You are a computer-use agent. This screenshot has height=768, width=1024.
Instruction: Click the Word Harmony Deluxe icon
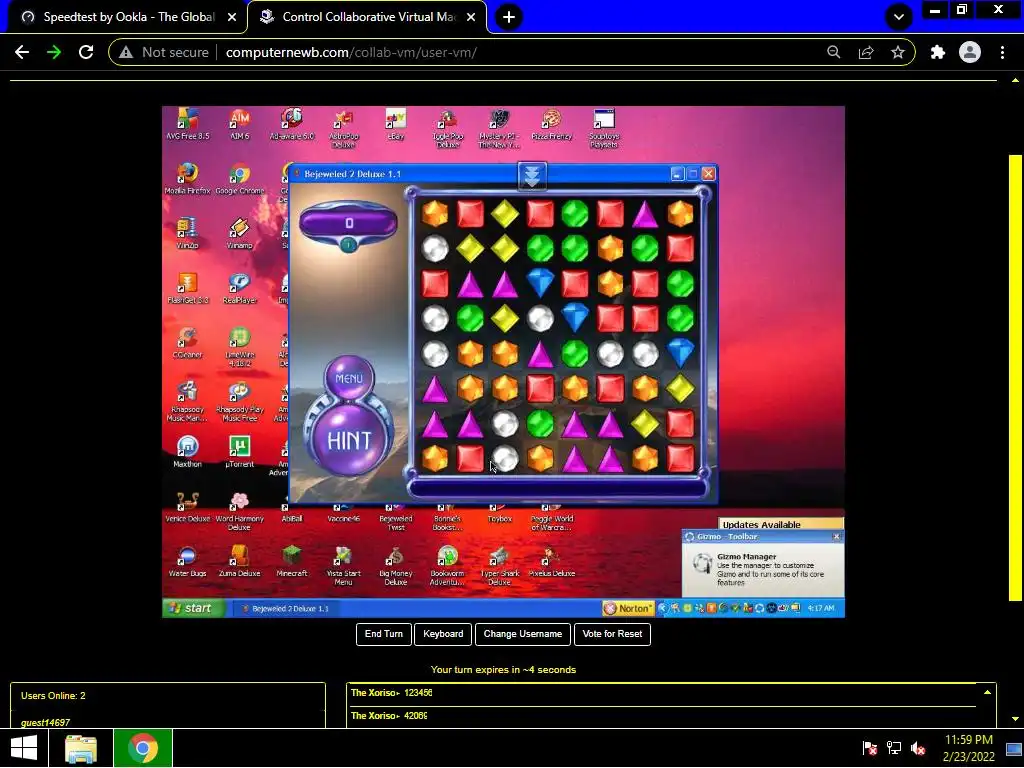(240, 511)
